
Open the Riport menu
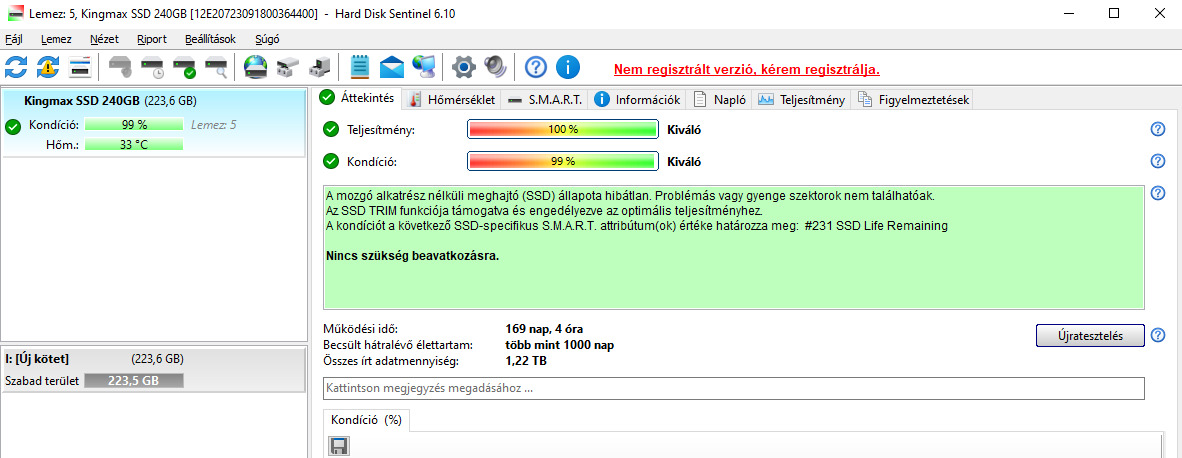point(152,40)
